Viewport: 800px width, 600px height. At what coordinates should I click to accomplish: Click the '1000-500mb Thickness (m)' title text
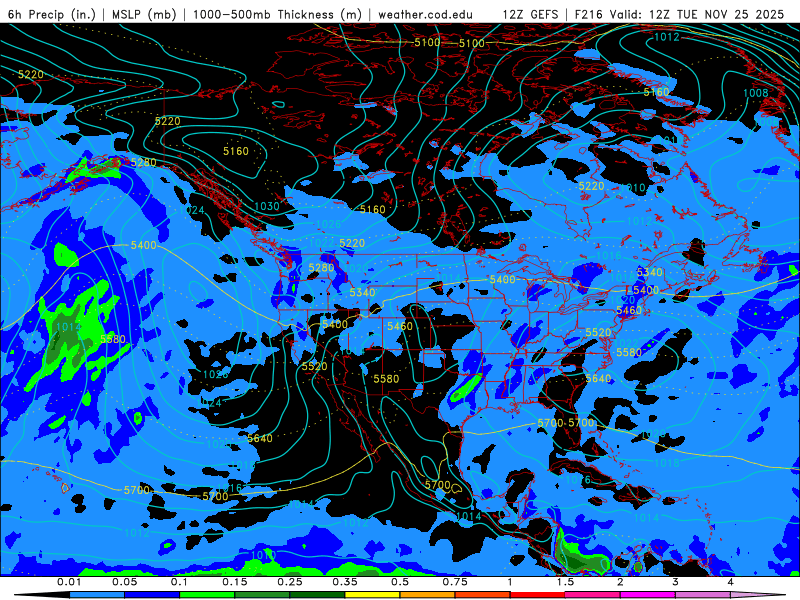(277, 14)
